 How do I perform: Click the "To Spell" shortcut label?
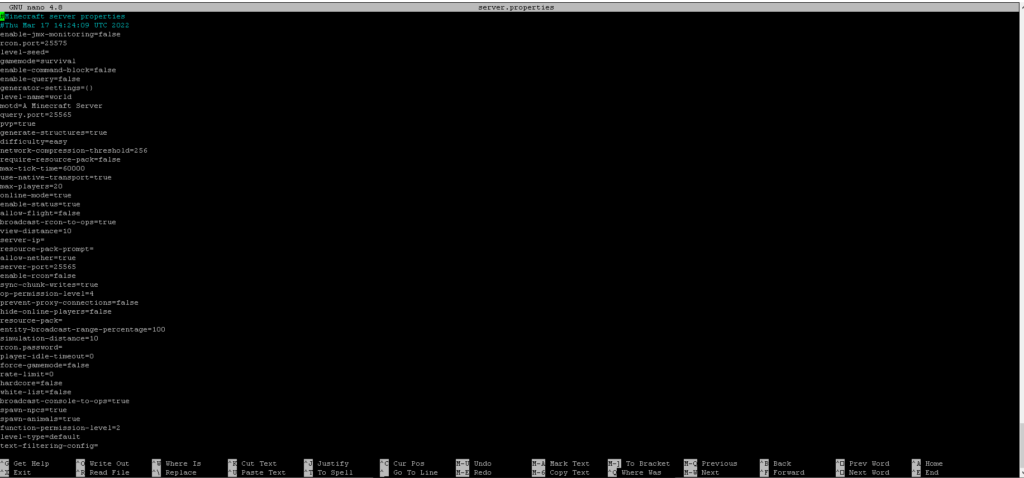pyautogui.click(x=335, y=473)
